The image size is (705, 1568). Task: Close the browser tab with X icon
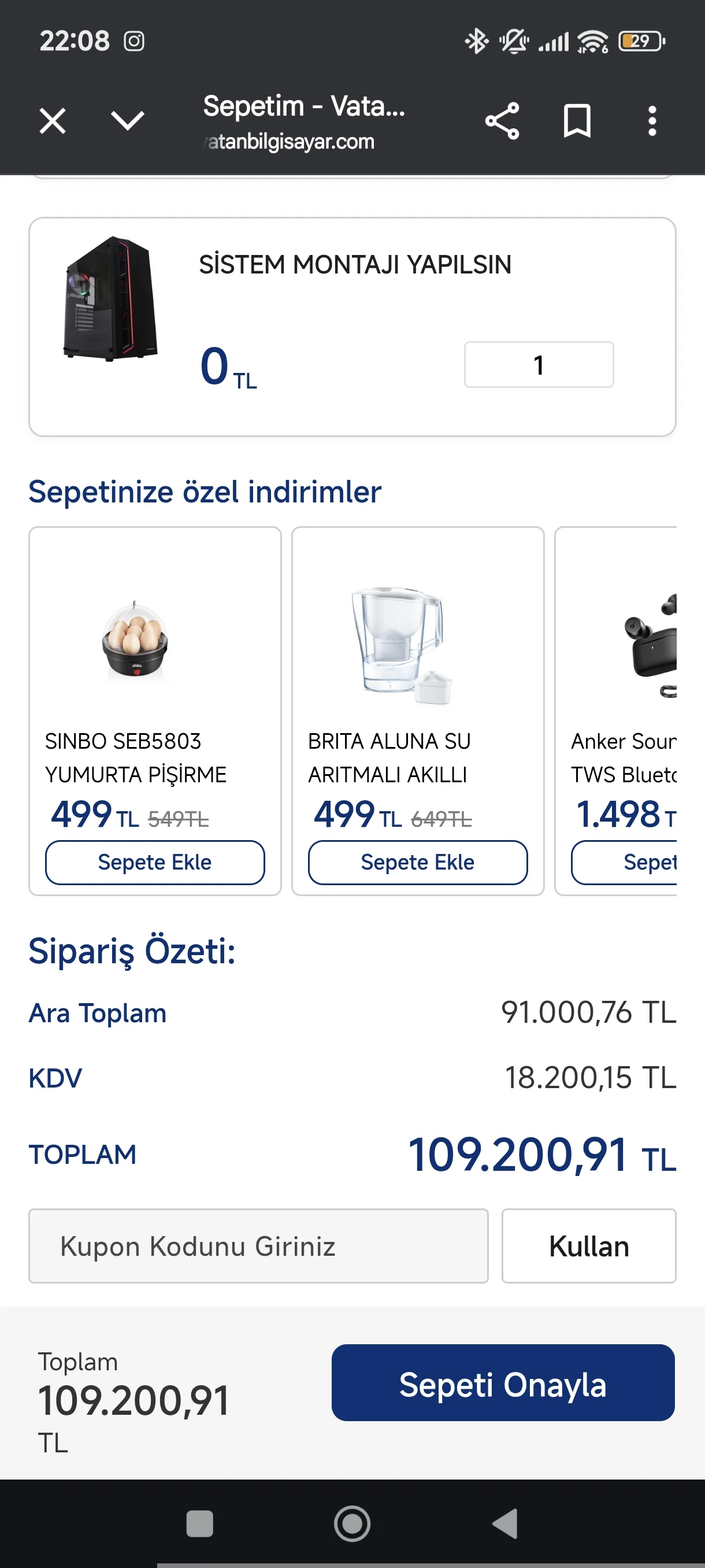click(x=53, y=120)
